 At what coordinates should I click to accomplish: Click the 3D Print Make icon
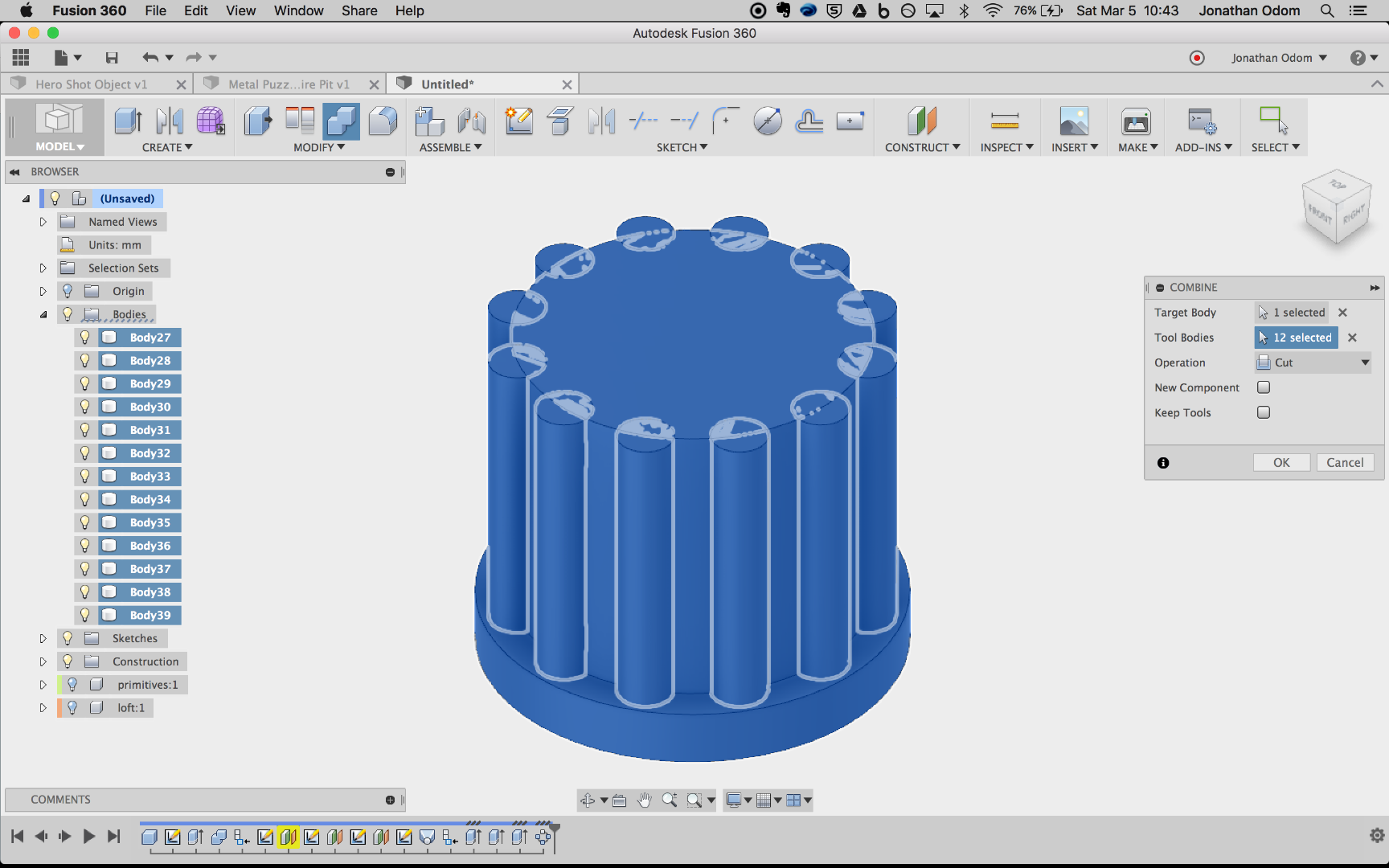1135,121
